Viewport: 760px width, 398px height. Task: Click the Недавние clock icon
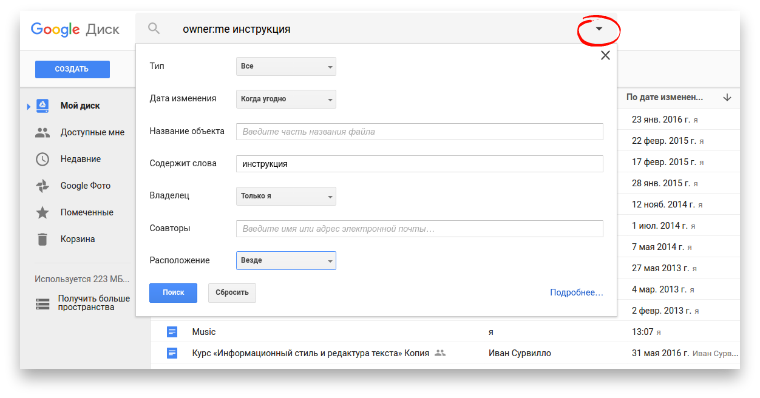coord(43,159)
